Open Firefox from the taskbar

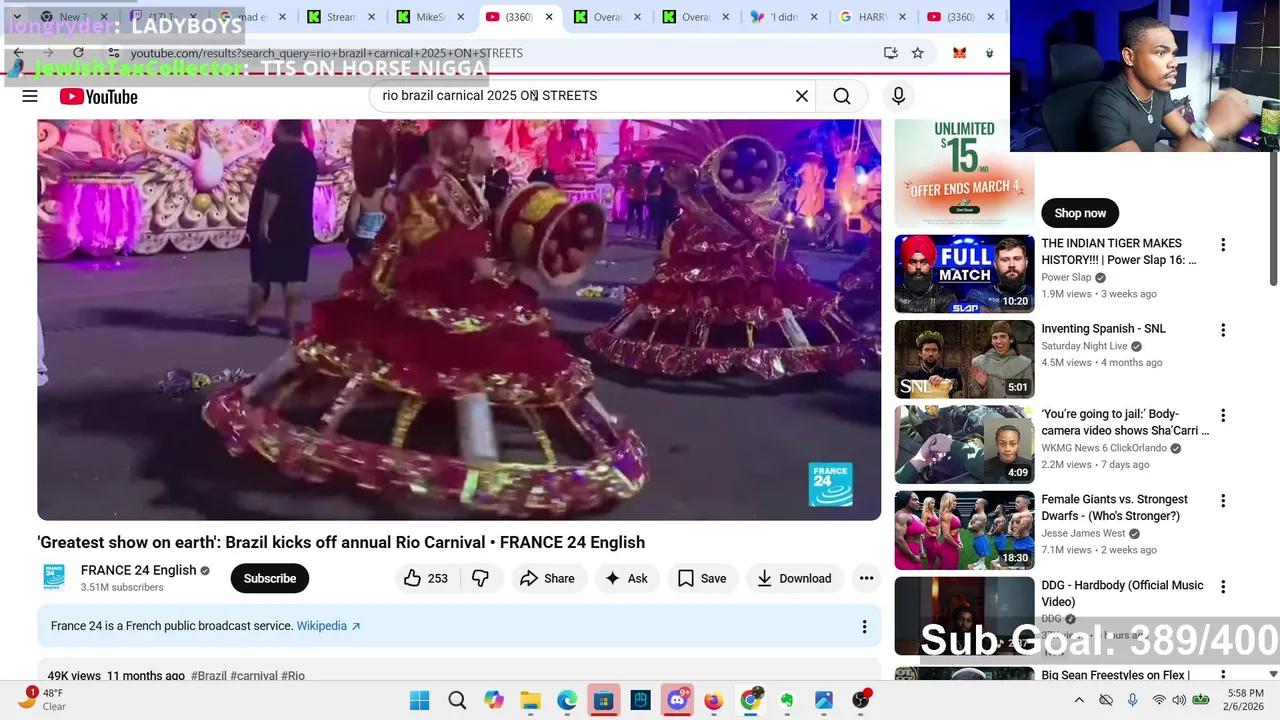coord(713,701)
